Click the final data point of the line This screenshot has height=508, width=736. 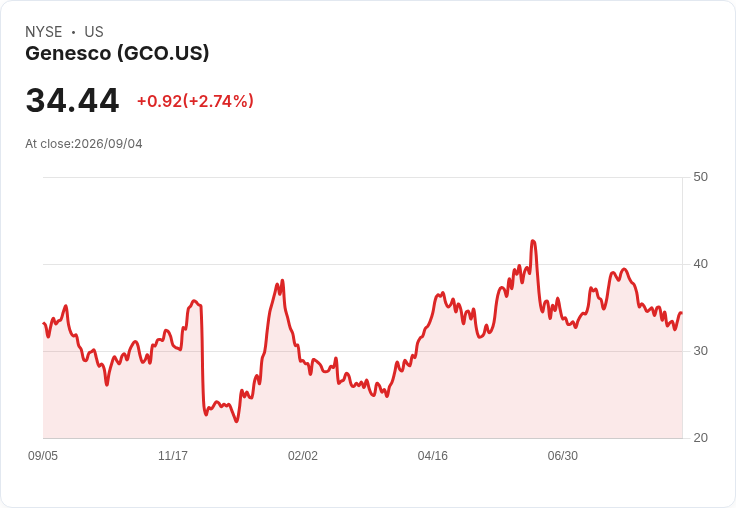[681, 313]
